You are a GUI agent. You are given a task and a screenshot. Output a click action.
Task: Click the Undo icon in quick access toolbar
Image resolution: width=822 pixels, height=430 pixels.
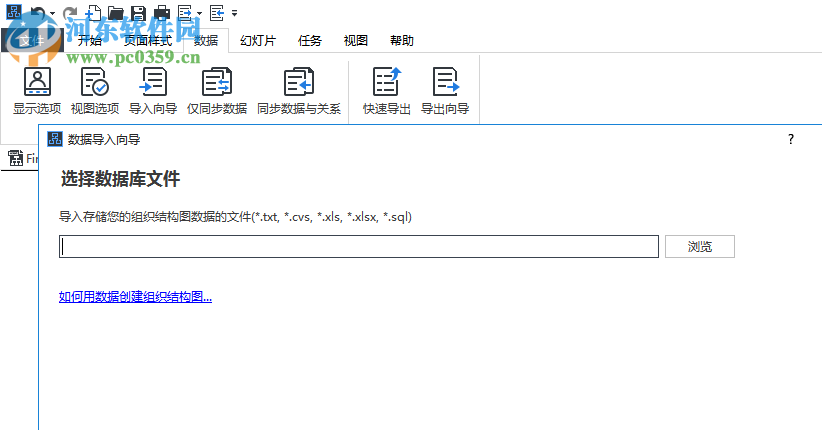pos(38,13)
